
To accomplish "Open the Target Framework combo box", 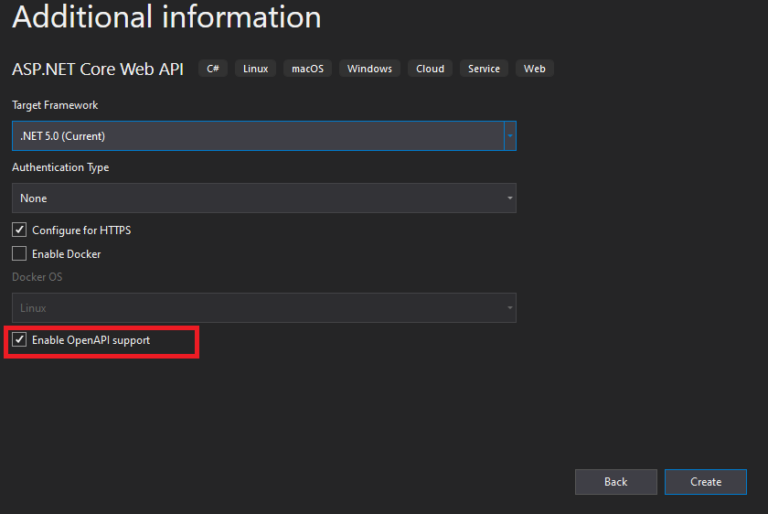I will pyautogui.click(x=257, y=136).
